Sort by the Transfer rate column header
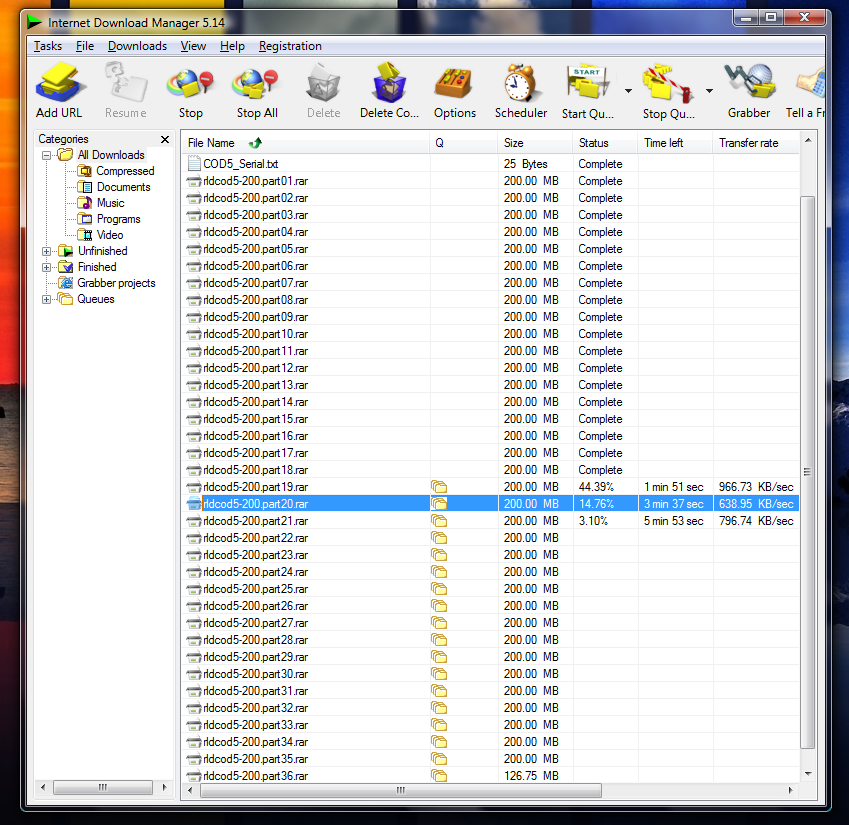This screenshot has height=825, width=849. click(756, 143)
